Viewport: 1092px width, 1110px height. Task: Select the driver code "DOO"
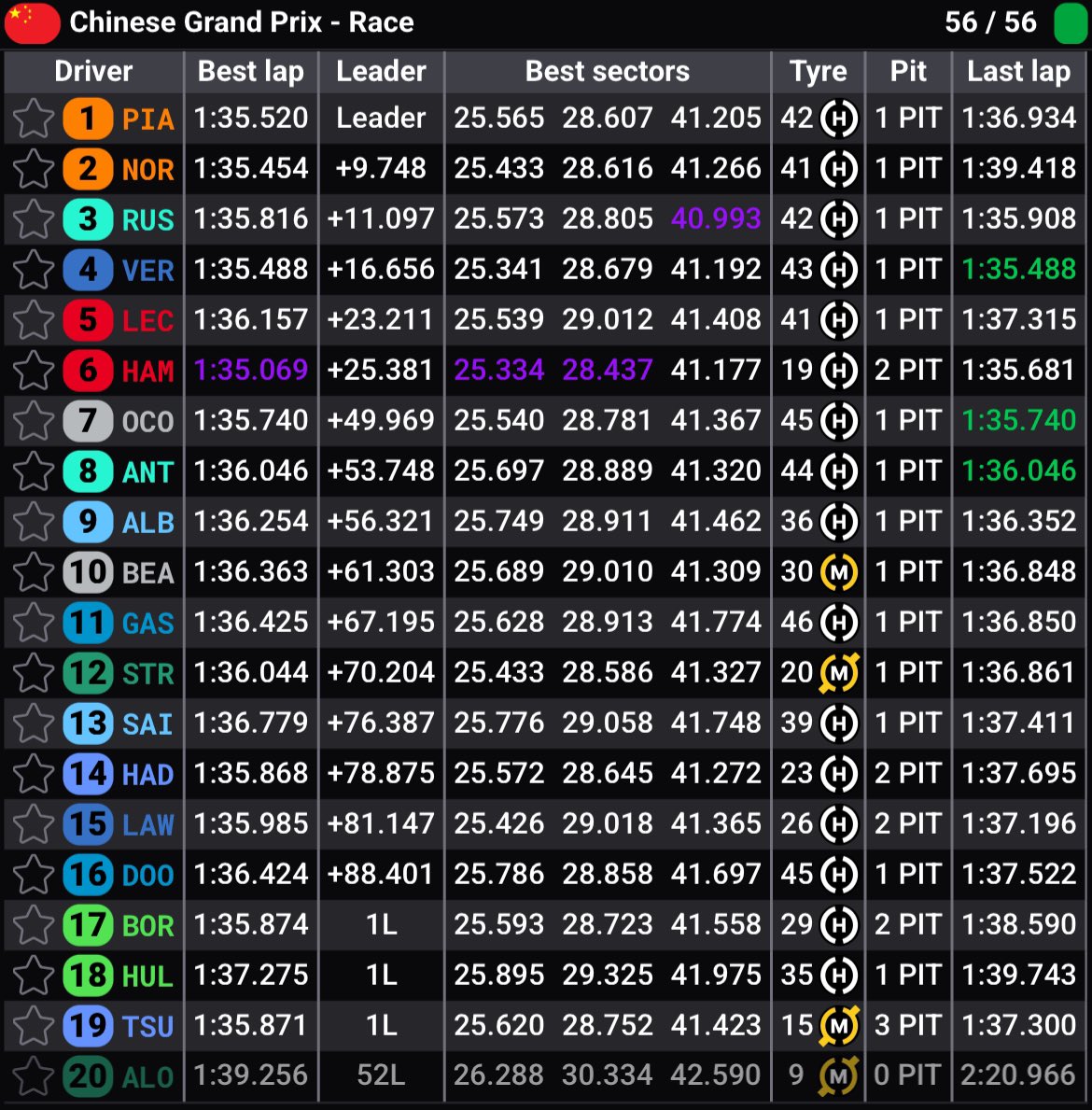[x=147, y=876]
